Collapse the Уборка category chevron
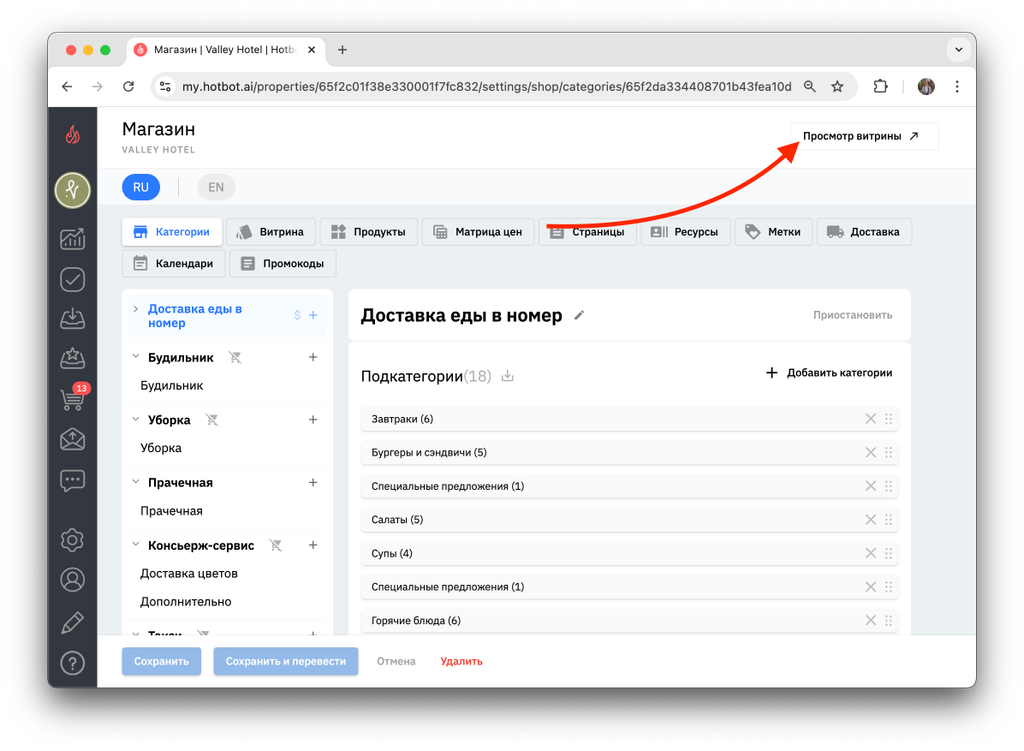The image size is (1024, 751). 136,419
